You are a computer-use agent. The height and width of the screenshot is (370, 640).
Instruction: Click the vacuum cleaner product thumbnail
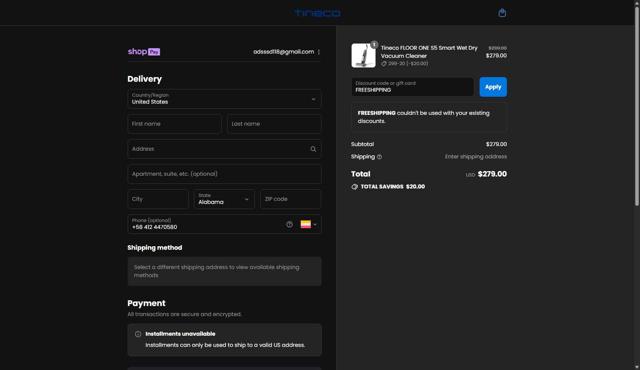pyautogui.click(x=363, y=55)
